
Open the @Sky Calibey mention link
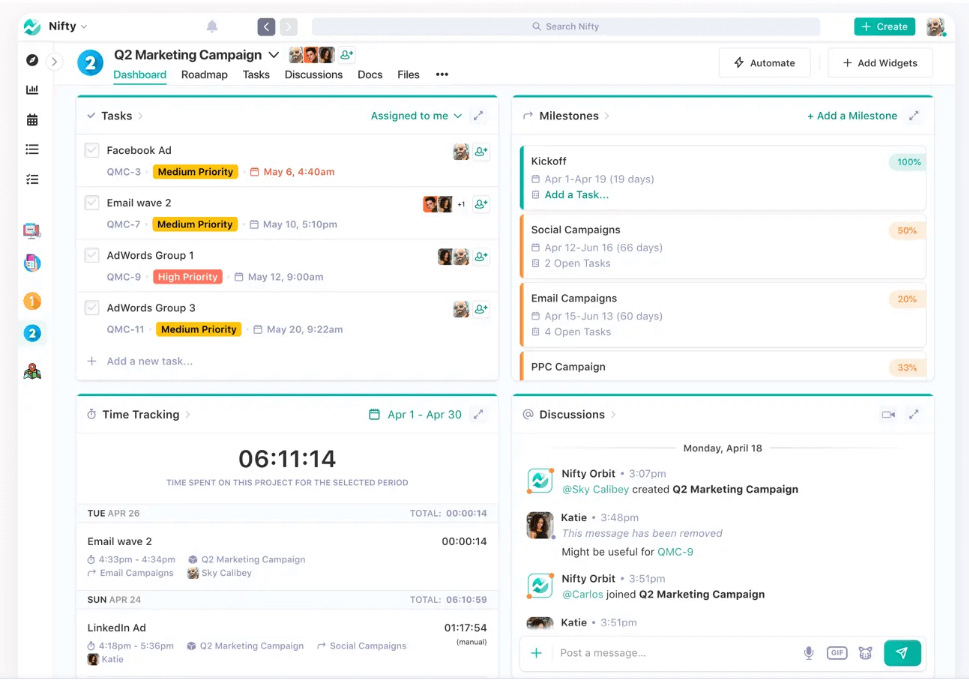[595, 489]
